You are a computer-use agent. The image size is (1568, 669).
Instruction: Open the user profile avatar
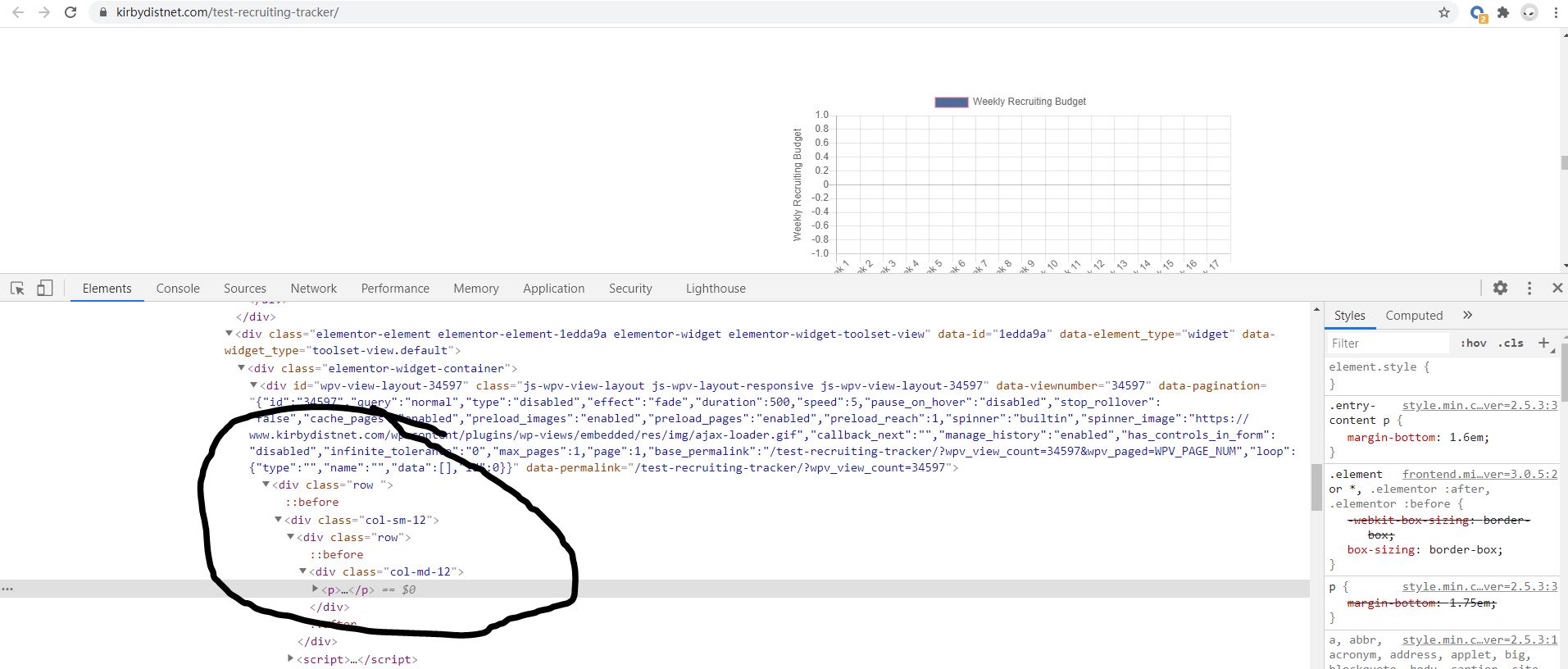(1529, 12)
